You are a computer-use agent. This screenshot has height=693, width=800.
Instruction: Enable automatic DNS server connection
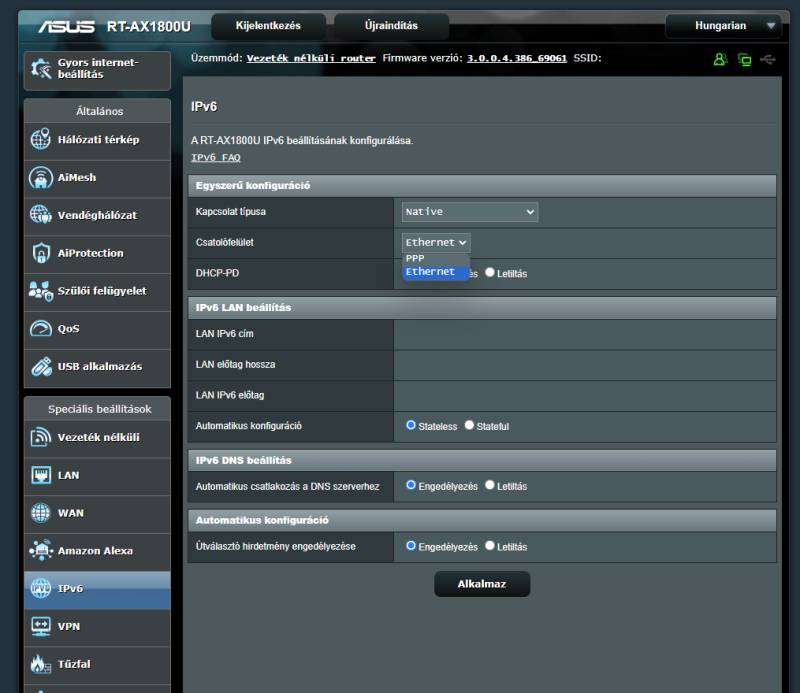pyautogui.click(x=411, y=485)
